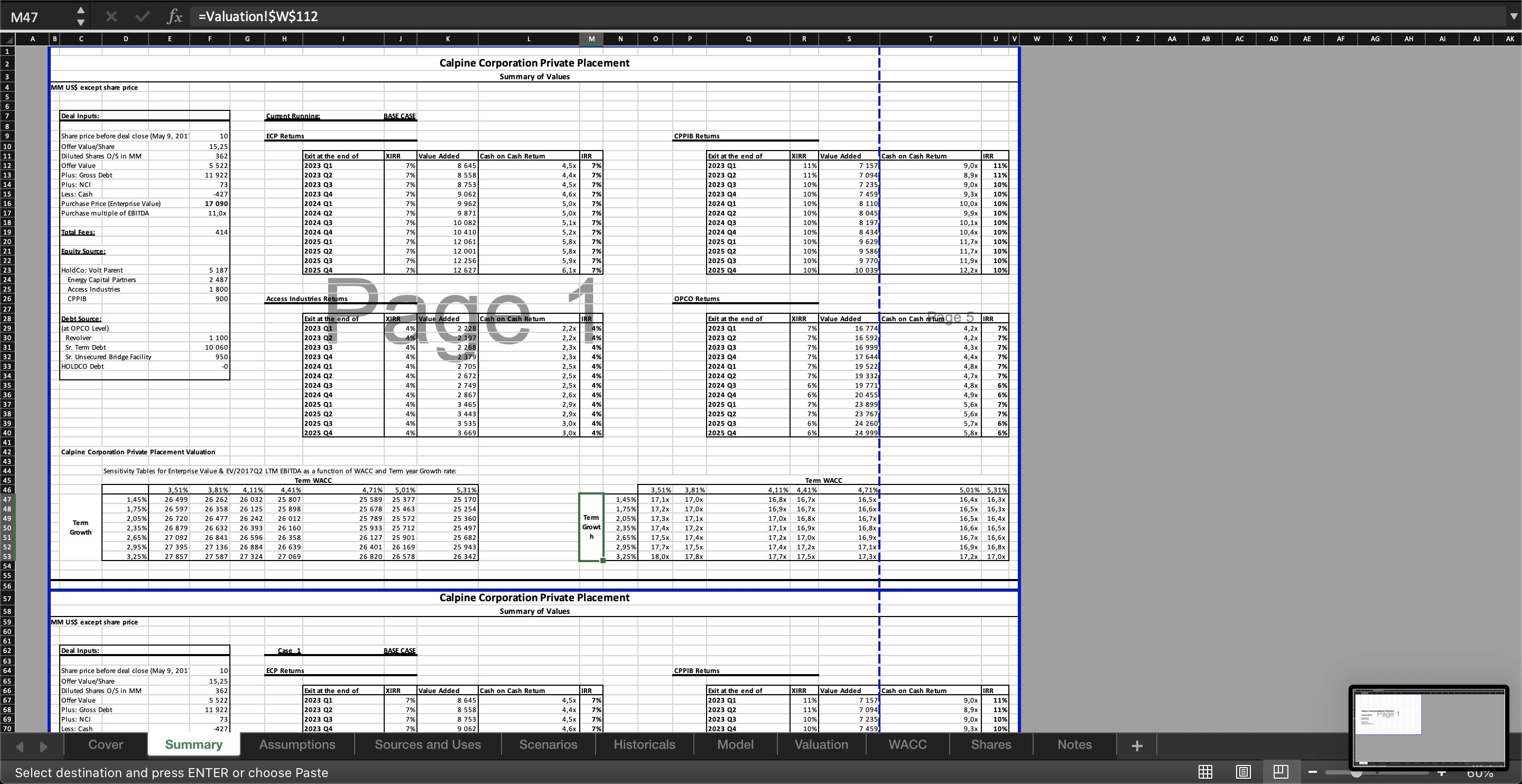Click the 'BASE CASE' cell in row 7

[400, 116]
